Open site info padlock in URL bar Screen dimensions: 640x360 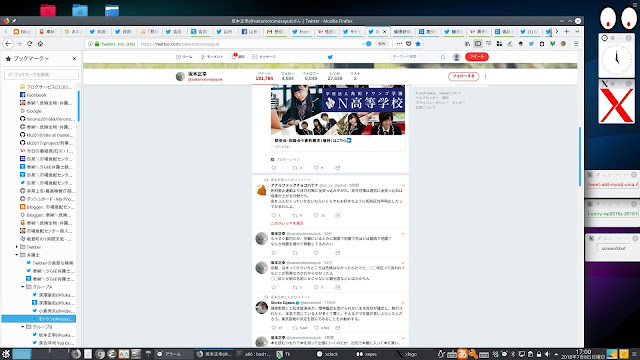(97, 44)
